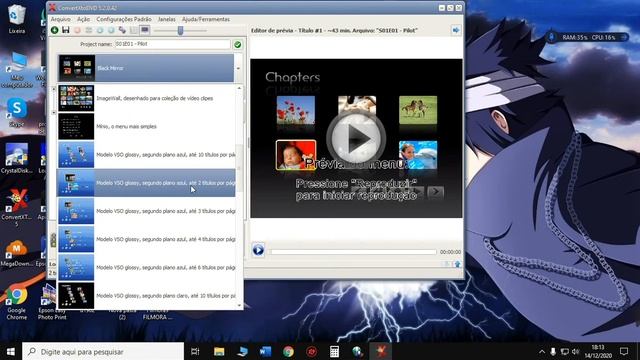Click the baby chapter thumbnail in preview
The height and width of the screenshot is (360, 640).
pos(296,155)
